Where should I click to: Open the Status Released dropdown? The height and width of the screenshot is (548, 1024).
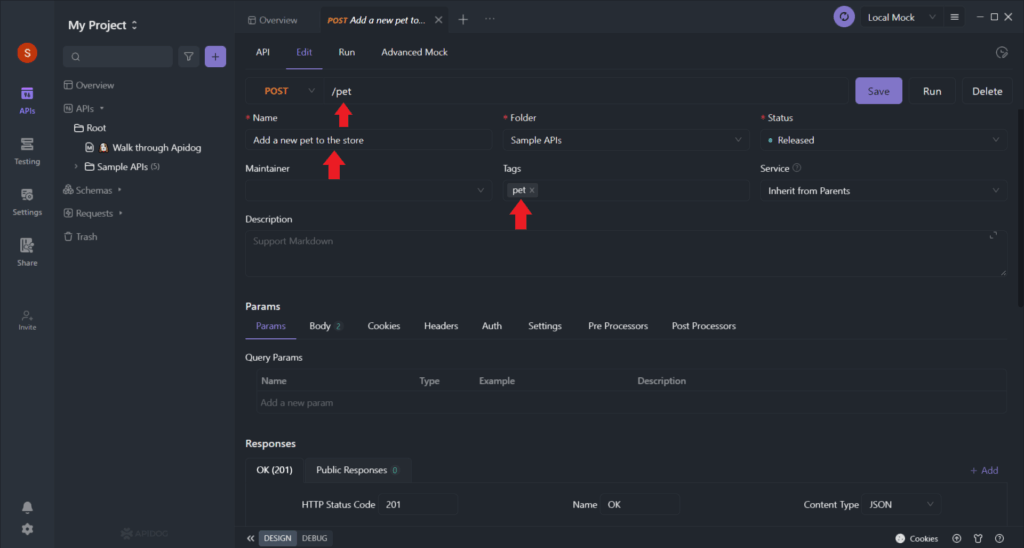(881, 140)
